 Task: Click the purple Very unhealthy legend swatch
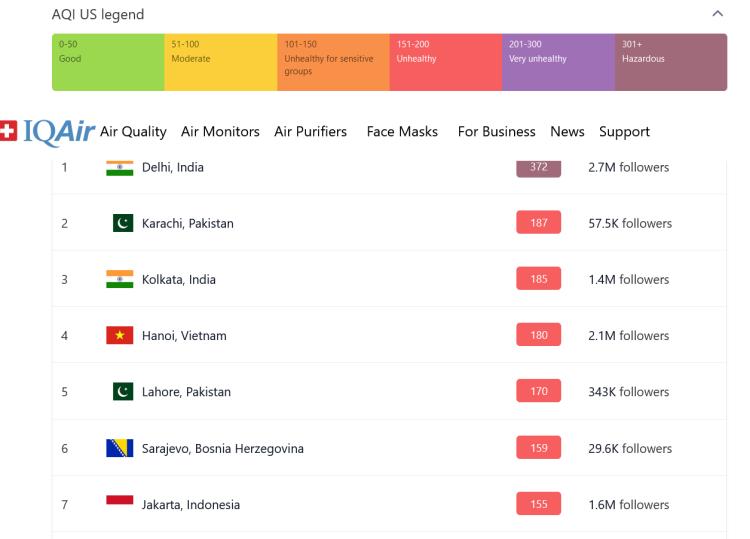tap(558, 62)
